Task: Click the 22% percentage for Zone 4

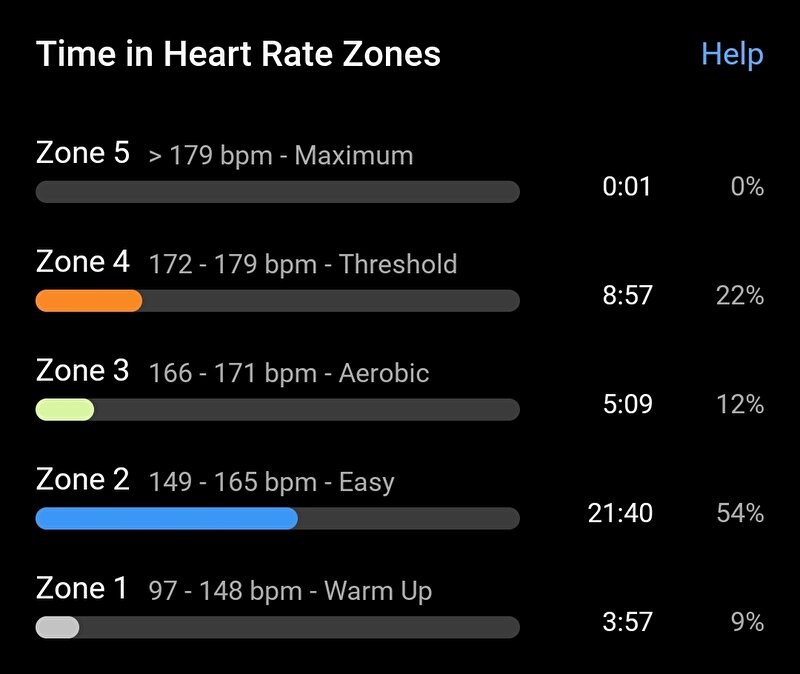Action: click(x=740, y=295)
